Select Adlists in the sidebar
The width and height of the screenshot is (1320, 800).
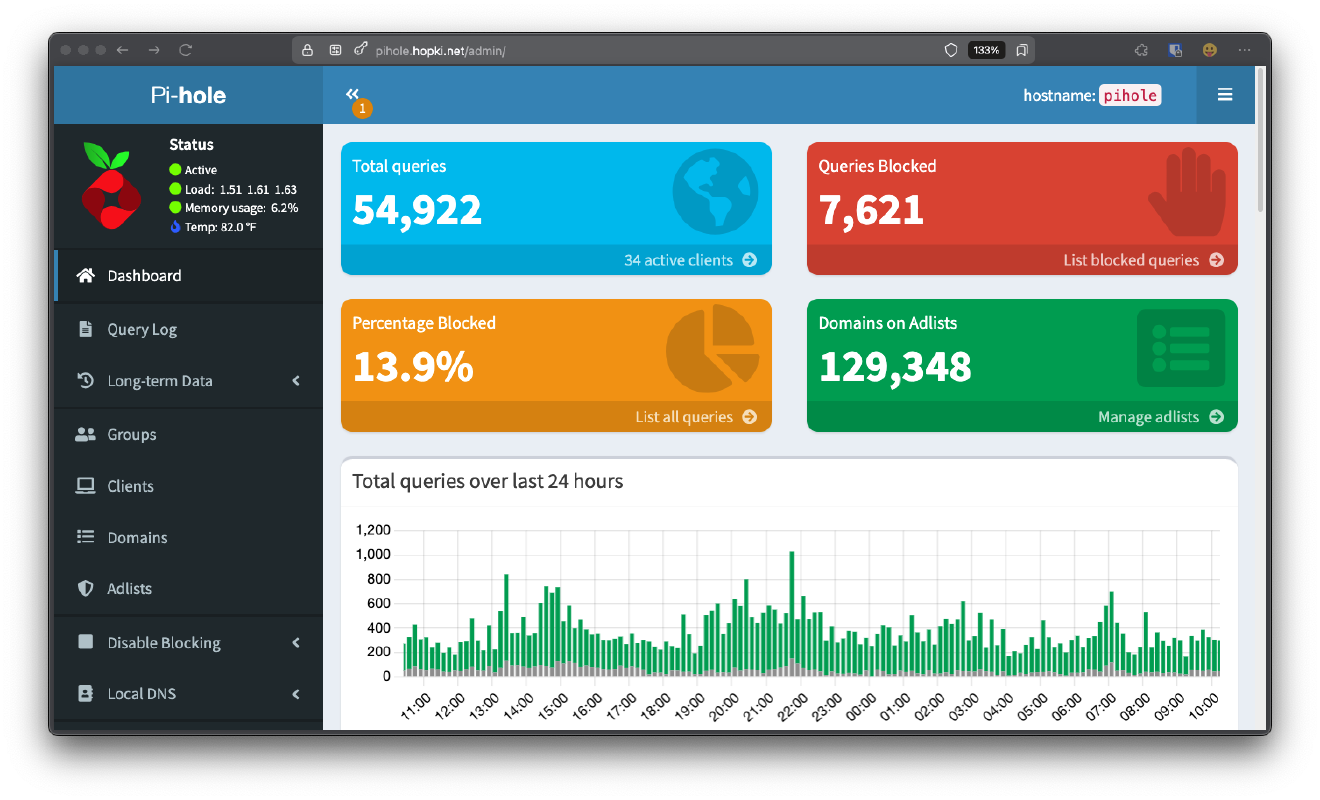(130, 589)
